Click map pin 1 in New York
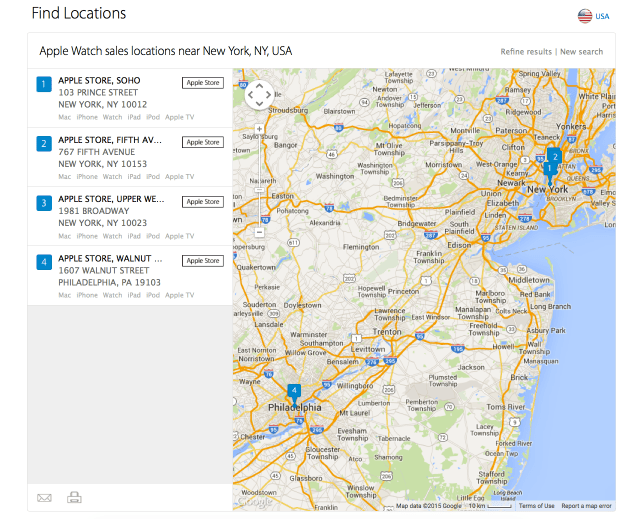640x519 pixels. (x=549, y=171)
